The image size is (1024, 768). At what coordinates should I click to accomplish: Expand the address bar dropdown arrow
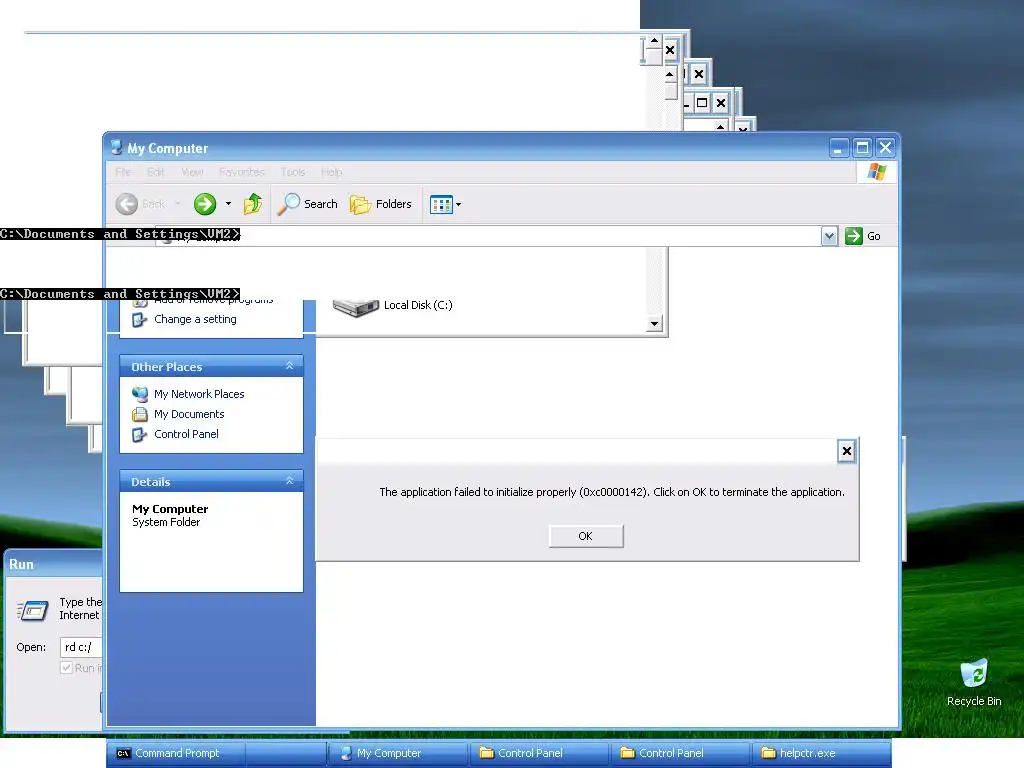[829, 236]
